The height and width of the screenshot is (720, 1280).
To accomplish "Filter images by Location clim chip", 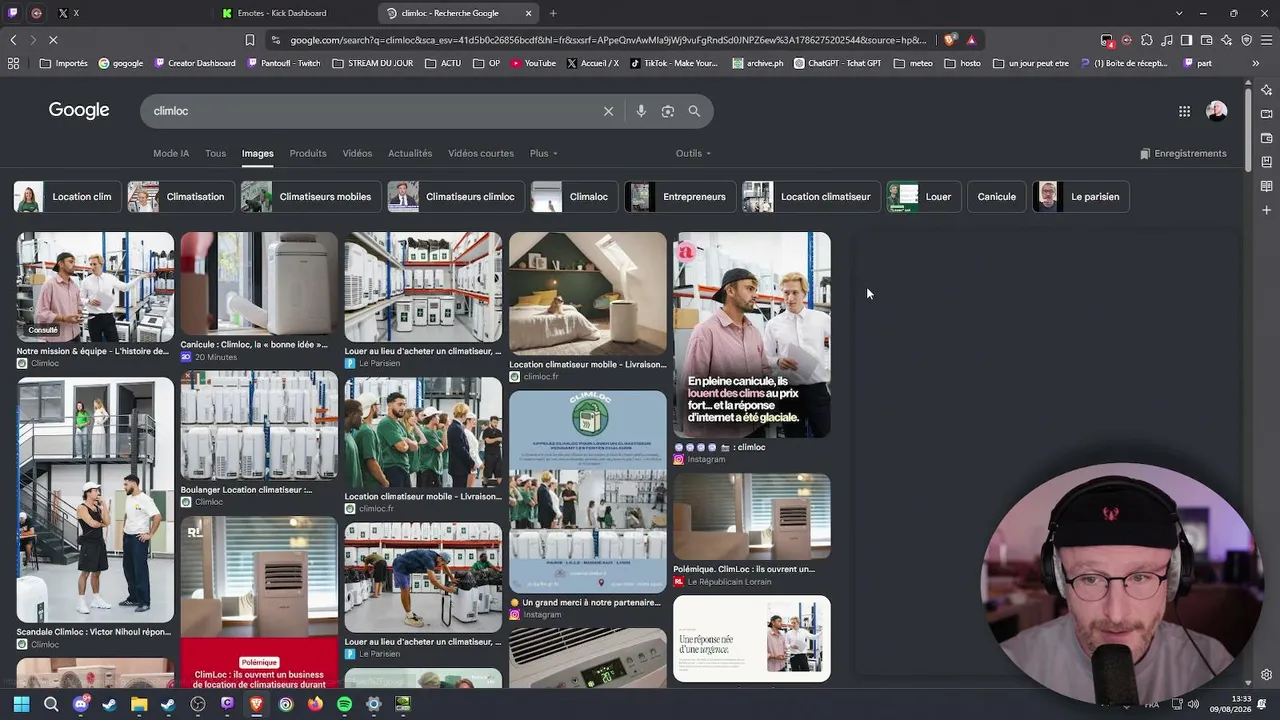I will (68, 197).
